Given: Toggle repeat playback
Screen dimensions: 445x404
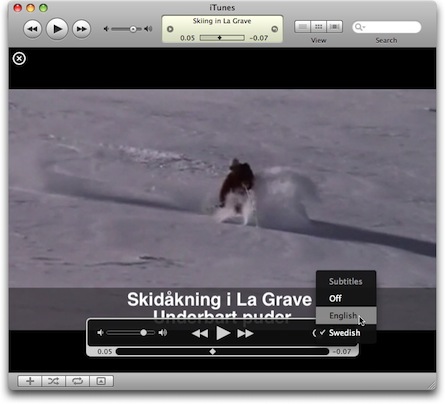Looking at the screenshot, I should [x=77, y=381].
